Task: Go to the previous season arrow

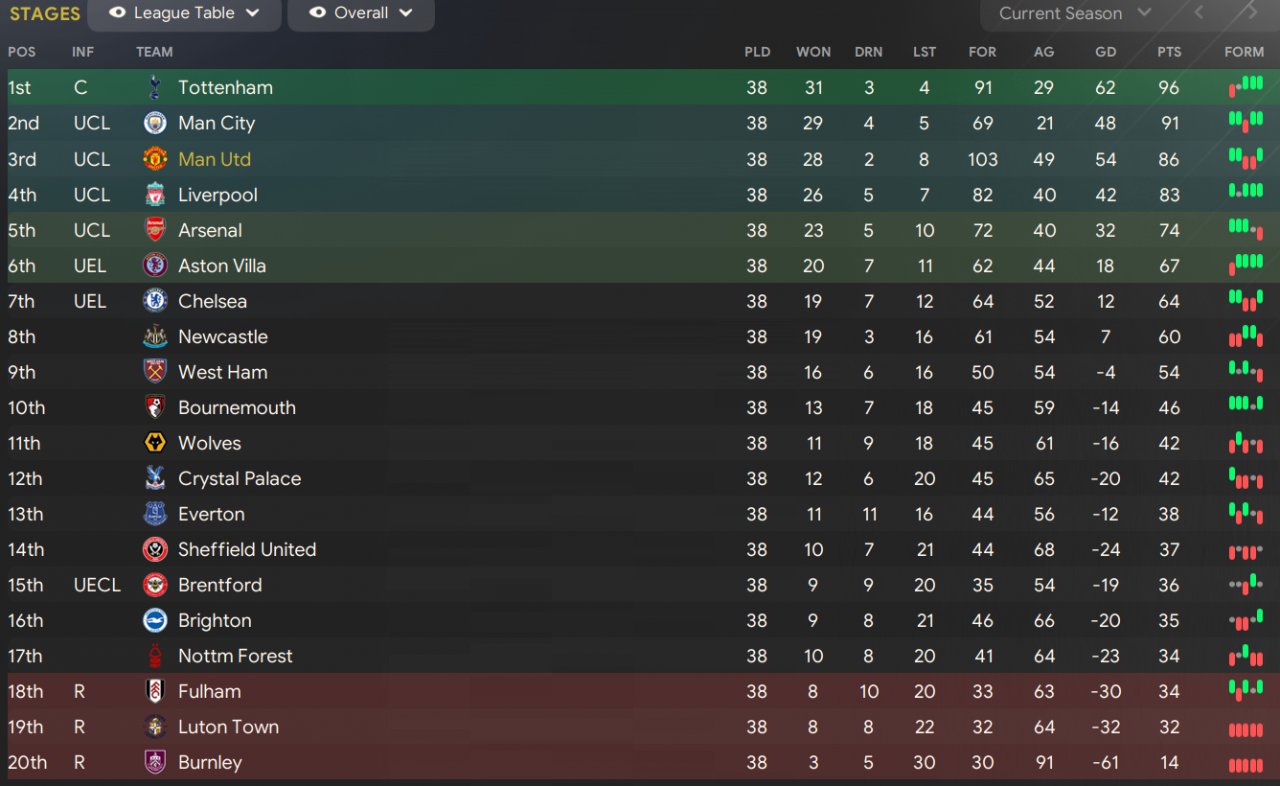Action: tap(1199, 13)
